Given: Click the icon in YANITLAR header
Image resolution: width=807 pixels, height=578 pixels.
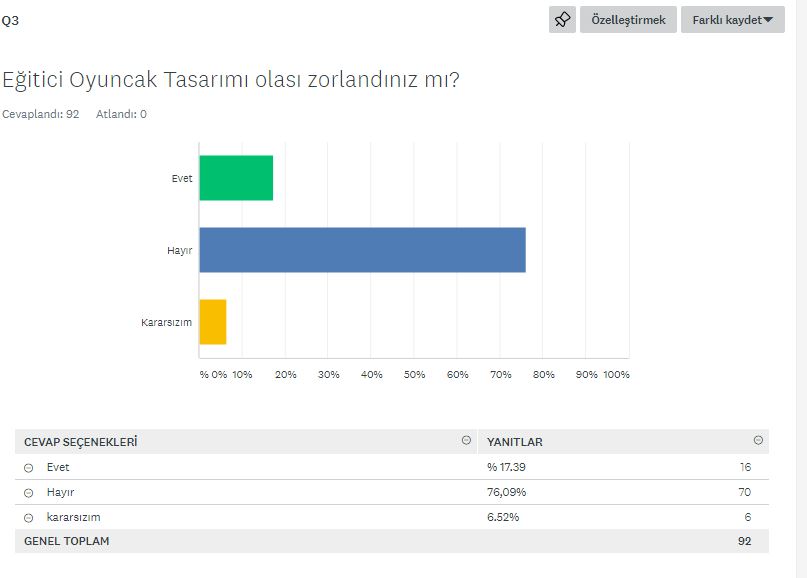Looking at the screenshot, I should point(758,441).
